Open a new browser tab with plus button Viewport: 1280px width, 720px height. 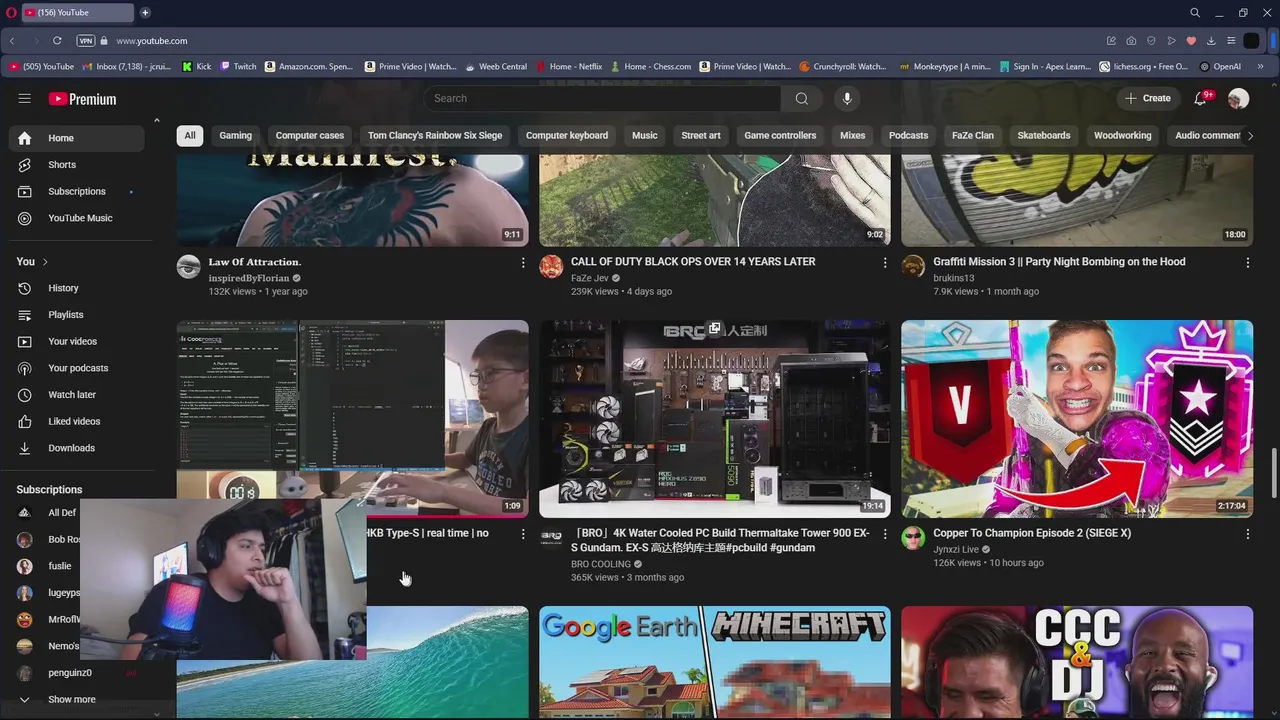pos(145,13)
